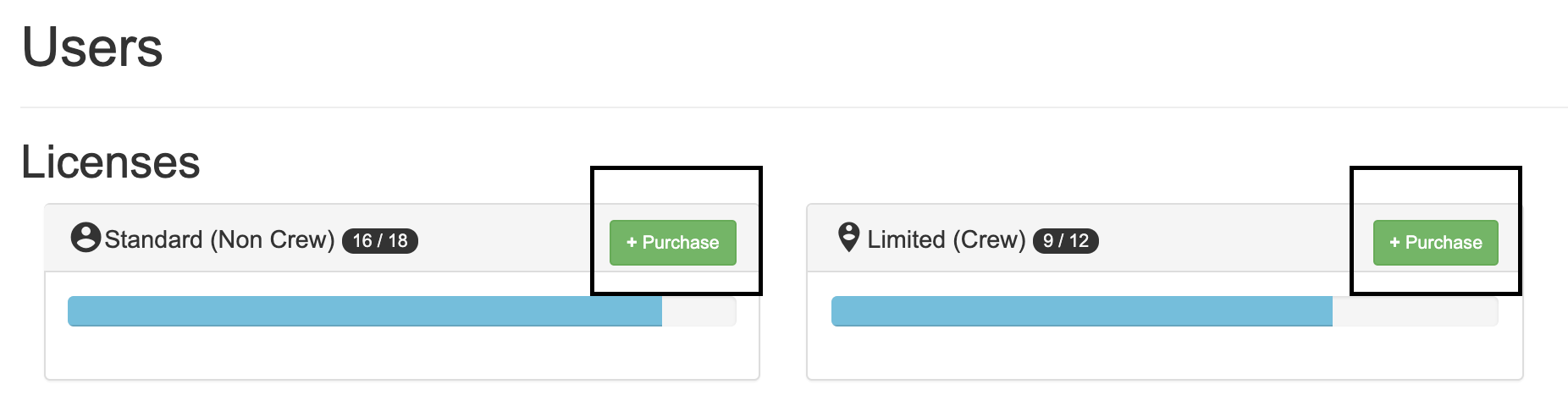The width and height of the screenshot is (1568, 406).
Task: Click the unfilled part of Standard progress bar
Action: 699,311
